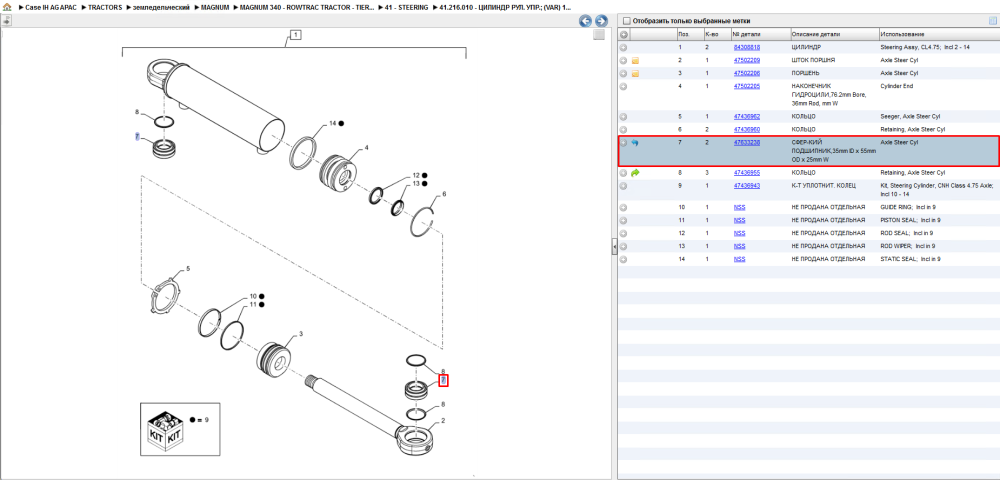This screenshot has height=480, width=1000.
Task: Open 41.216.010 ЦИЛИНДР РУЛ. УПР. breadcrumb
Action: [505, 7]
